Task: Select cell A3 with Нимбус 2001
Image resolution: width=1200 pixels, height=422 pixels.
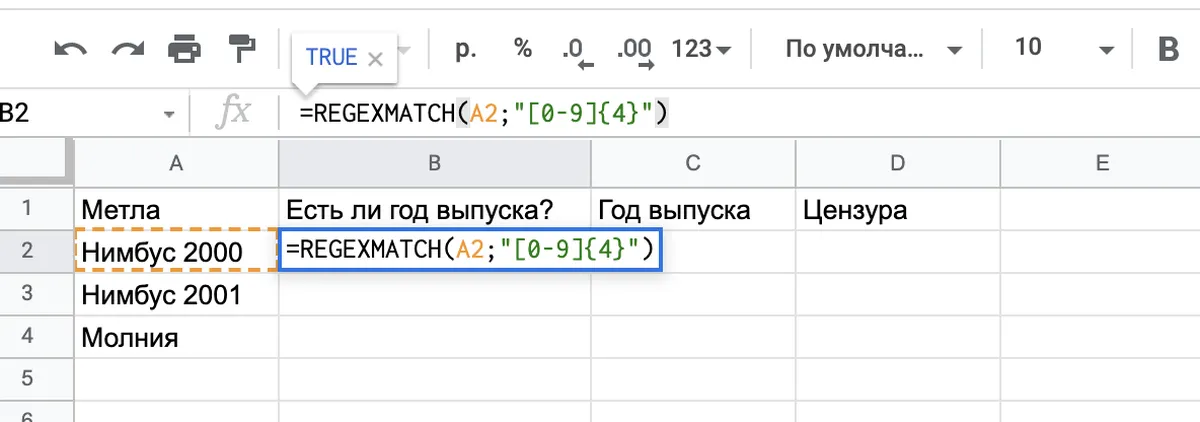Action: pos(176,295)
